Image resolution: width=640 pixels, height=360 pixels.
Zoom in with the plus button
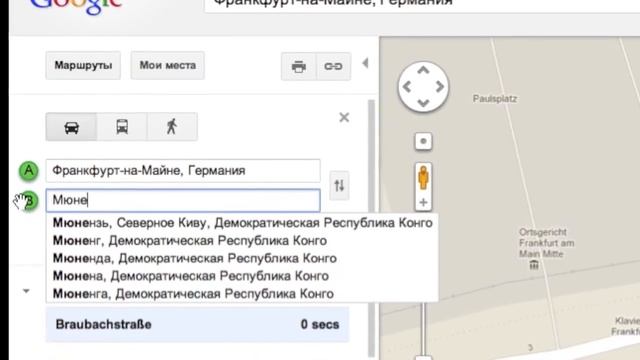point(423,202)
